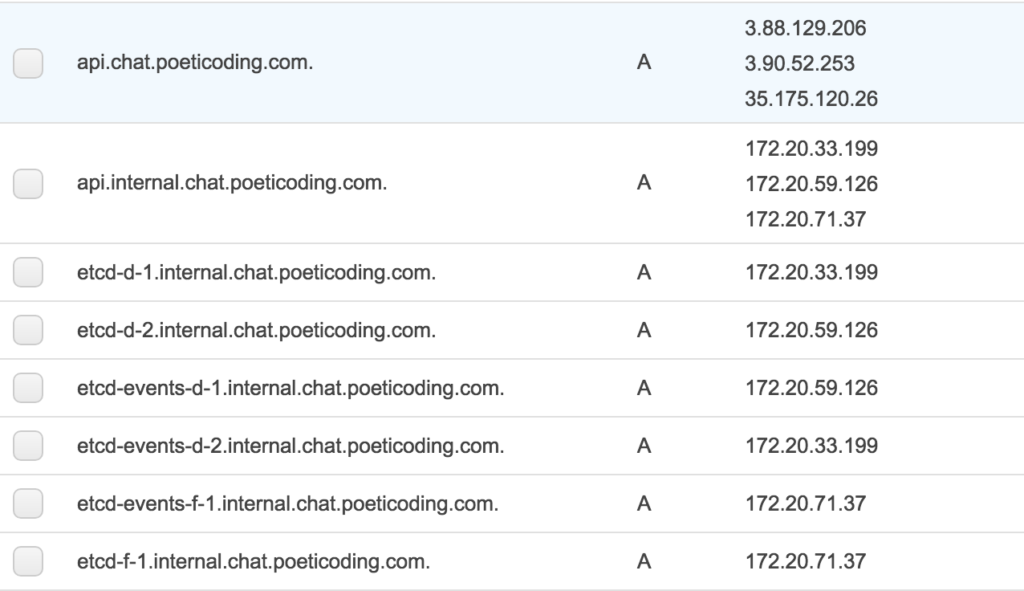1024x591 pixels.
Task: Check the box for api.chat.poeticoding.com record
Action: (x=28, y=63)
